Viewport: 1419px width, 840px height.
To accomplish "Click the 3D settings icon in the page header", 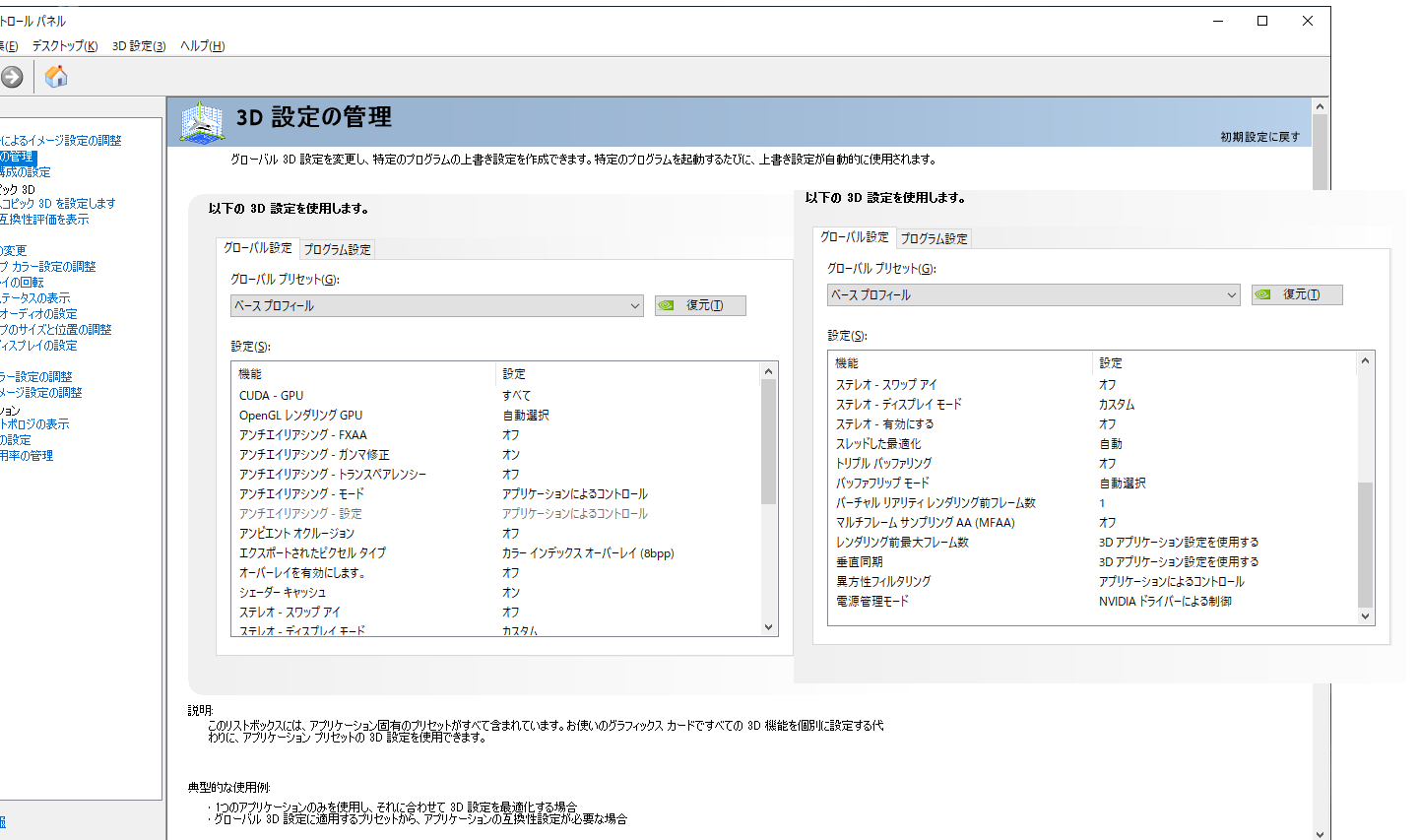I will [x=202, y=122].
